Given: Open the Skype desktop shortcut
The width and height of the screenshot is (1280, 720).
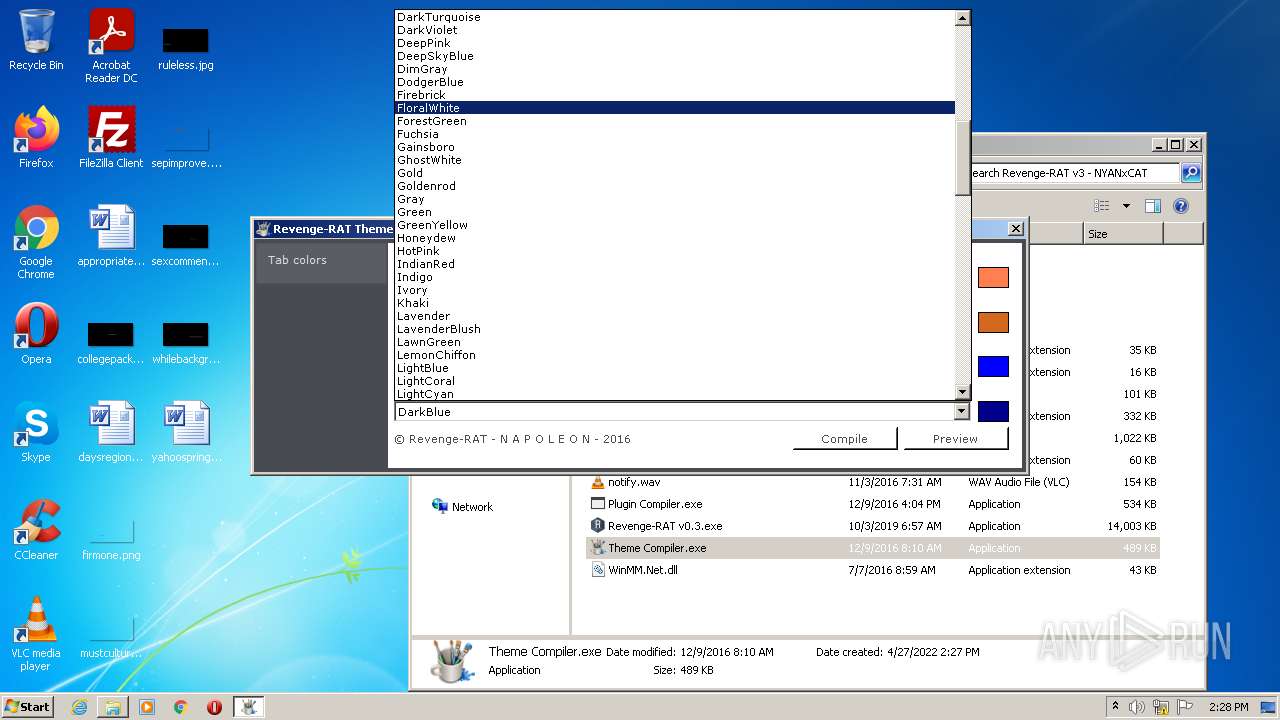Looking at the screenshot, I should coord(36,432).
